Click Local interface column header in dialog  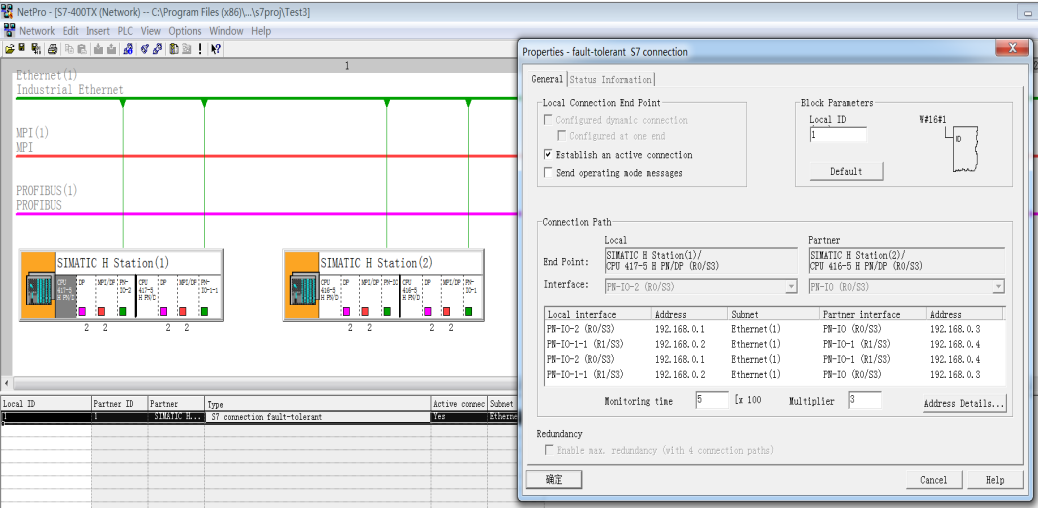[x=598, y=315]
